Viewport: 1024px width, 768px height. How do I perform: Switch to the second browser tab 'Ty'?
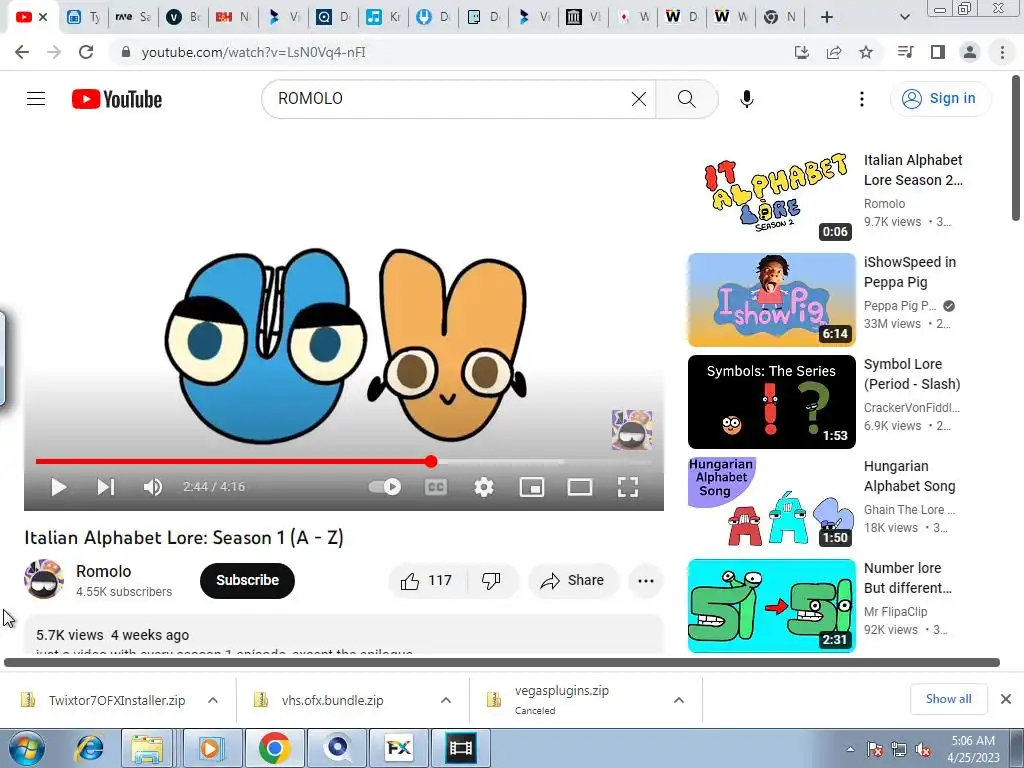pos(84,17)
